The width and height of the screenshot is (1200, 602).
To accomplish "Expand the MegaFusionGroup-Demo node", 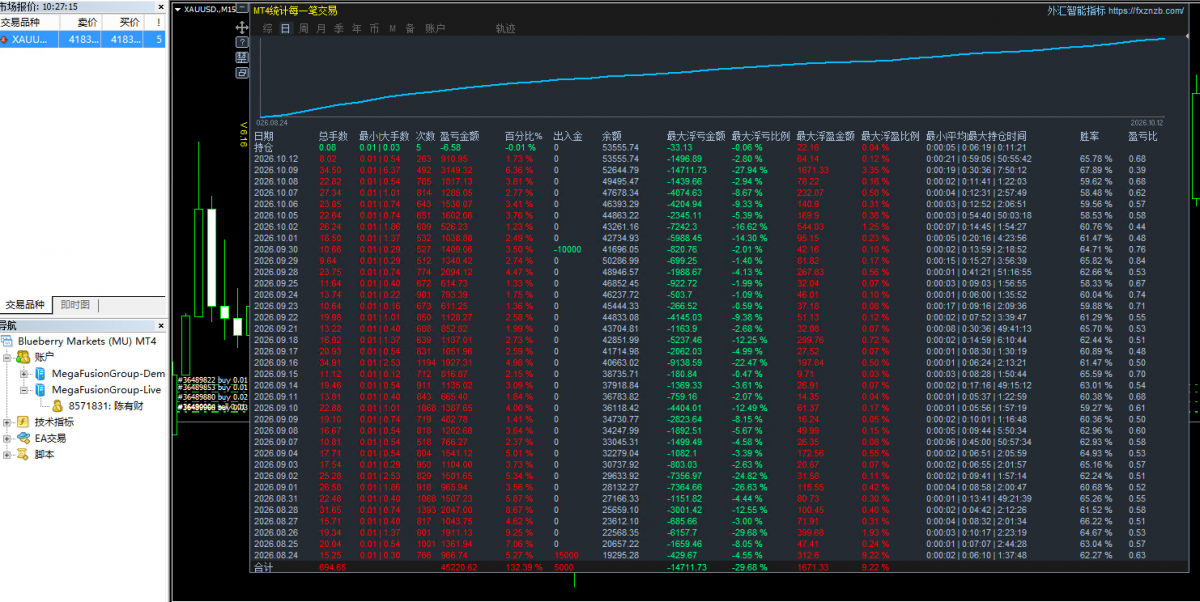I will pyautogui.click(x=25, y=373).
